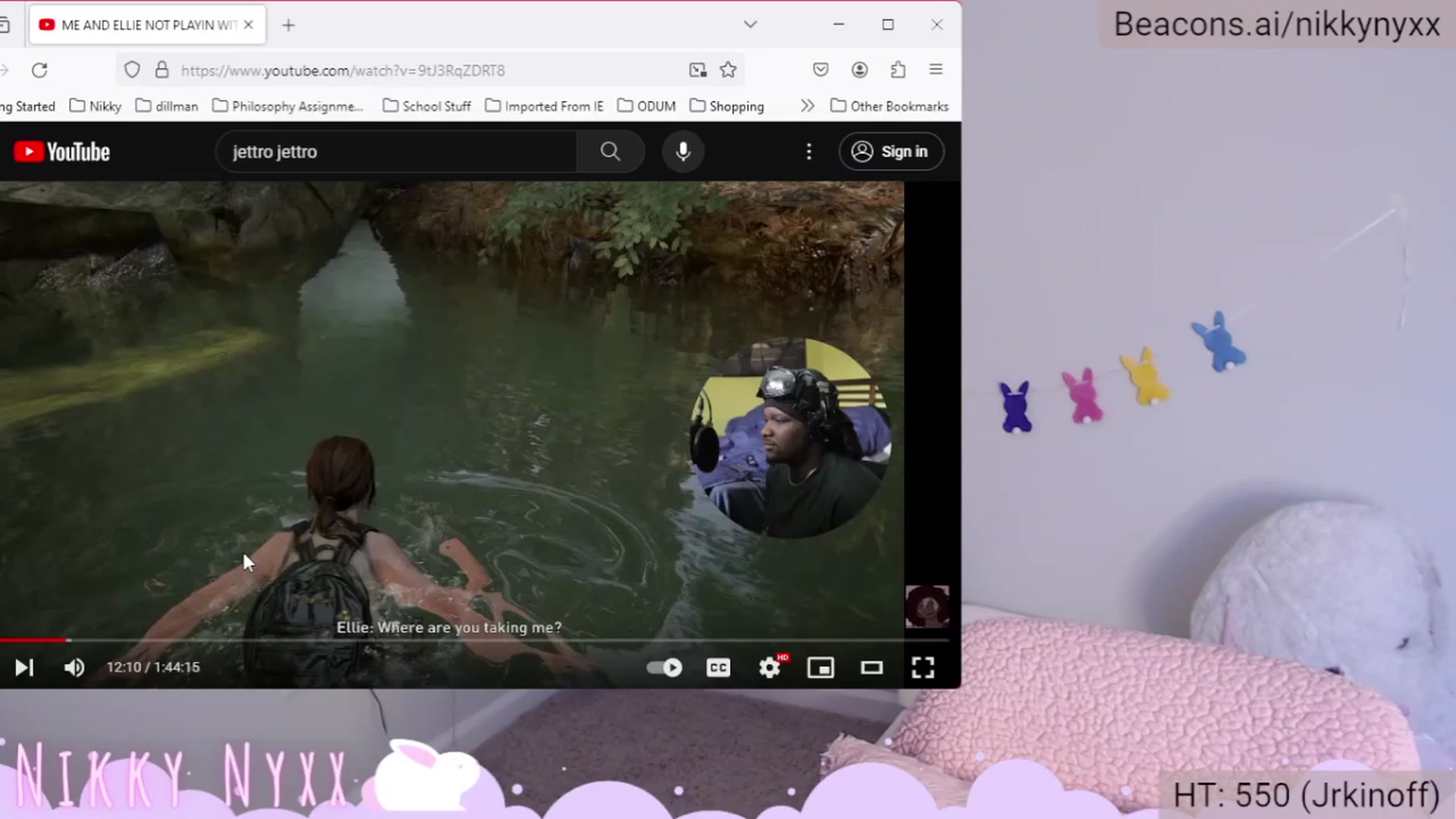The image size is (1456, 819).
Task: Skip to the next video
Action: click(x=24, y=667)
